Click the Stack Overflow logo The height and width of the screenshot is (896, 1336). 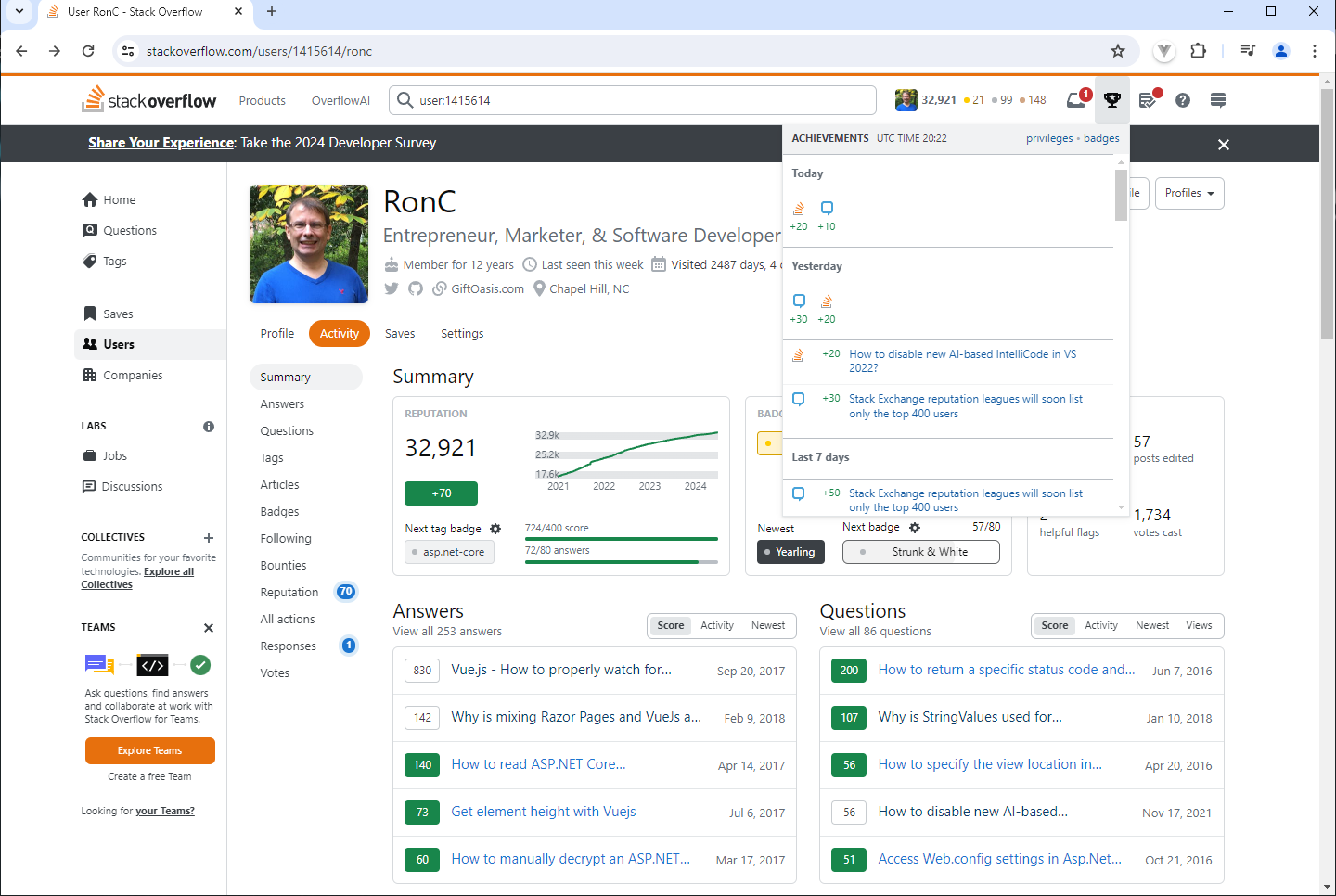(149, 99)
